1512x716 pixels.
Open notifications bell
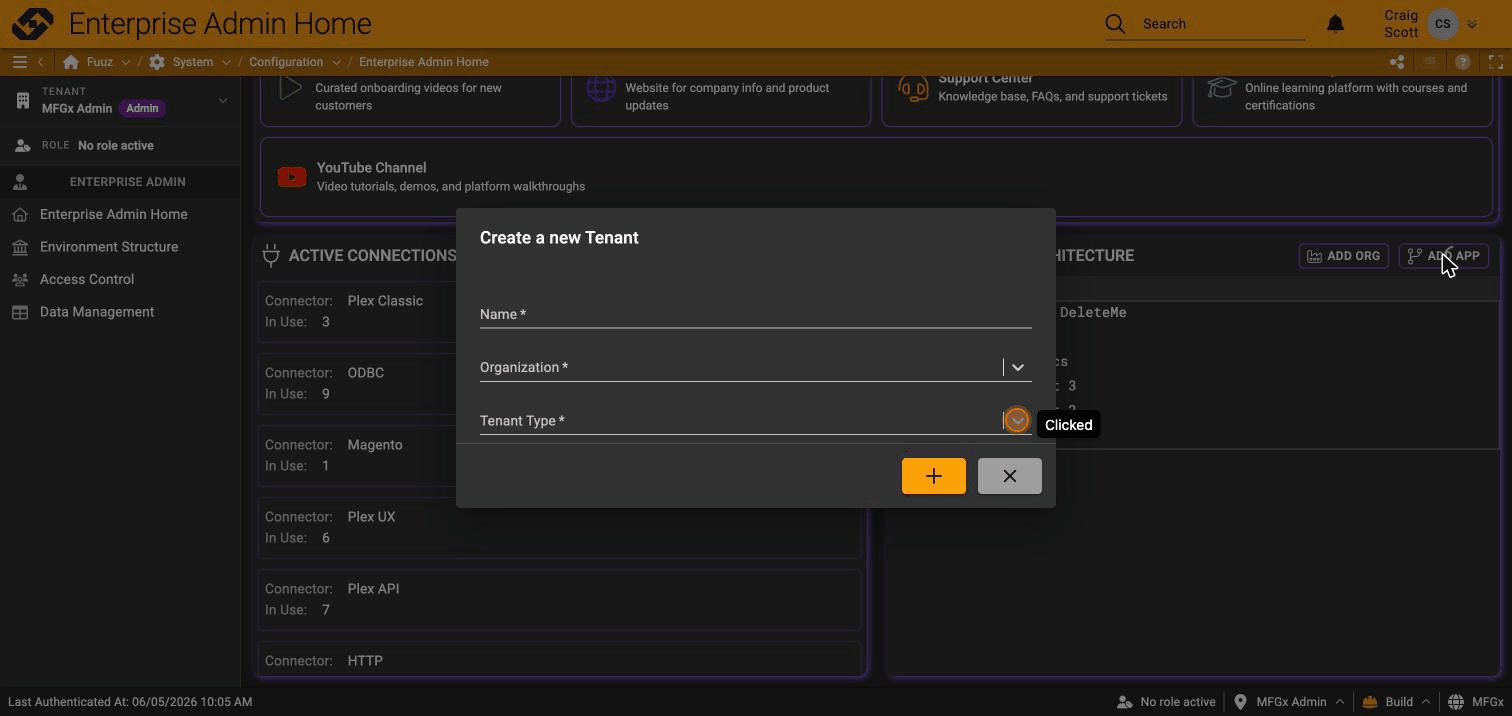tap(1335, 24)
